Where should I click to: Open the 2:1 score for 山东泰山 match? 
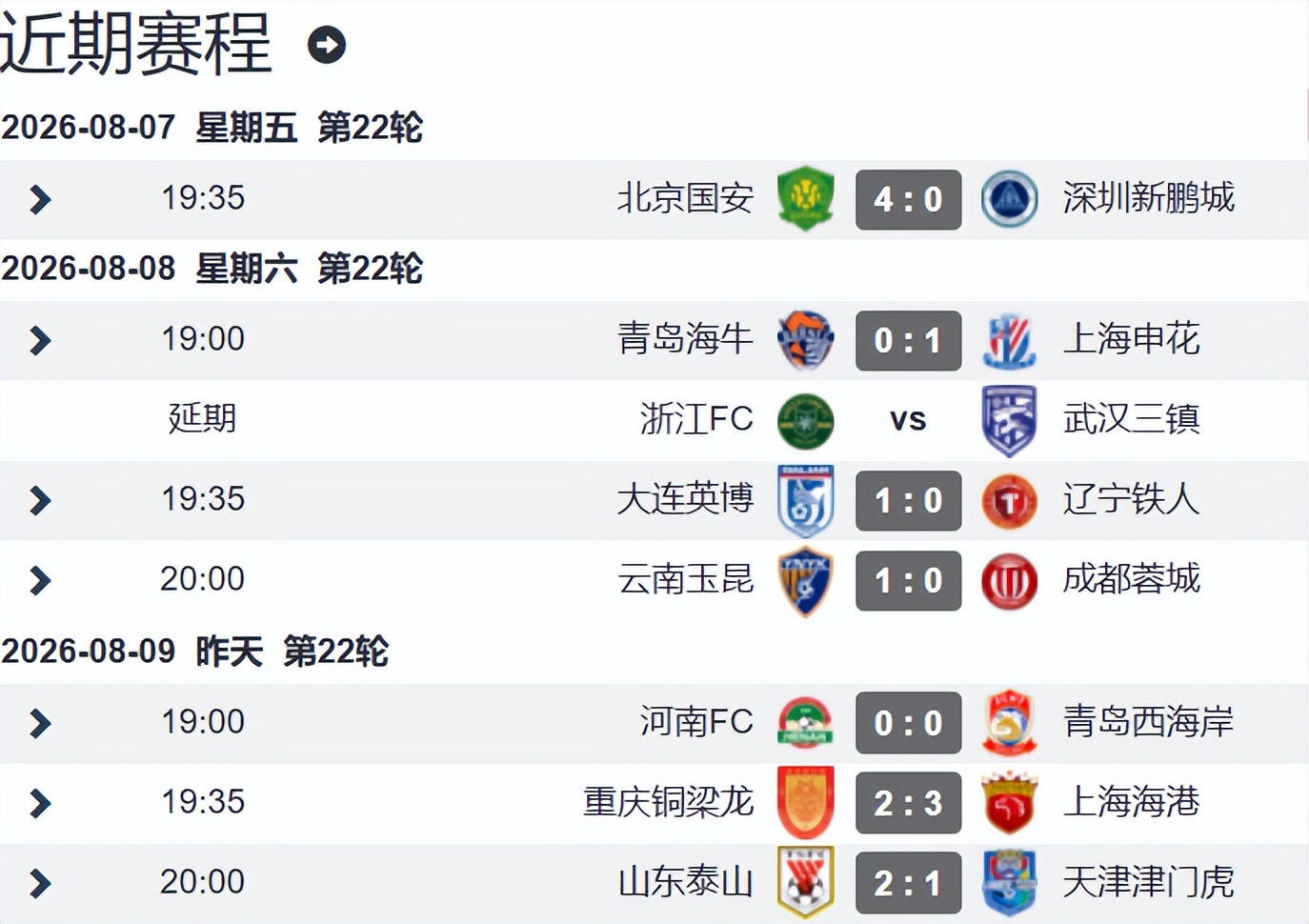908,882
